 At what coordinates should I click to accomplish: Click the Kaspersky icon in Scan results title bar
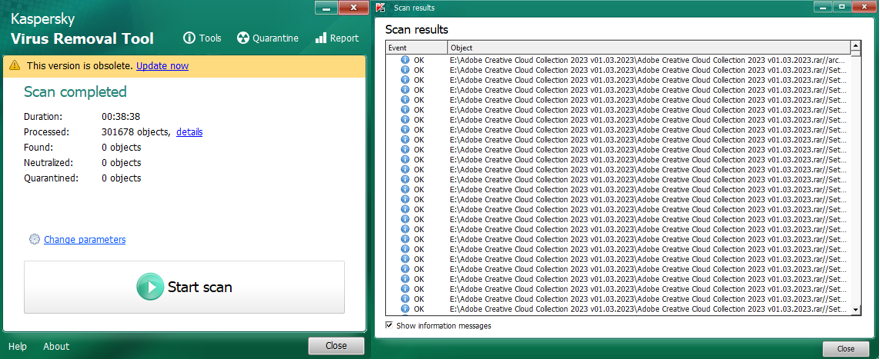[381, 7]
